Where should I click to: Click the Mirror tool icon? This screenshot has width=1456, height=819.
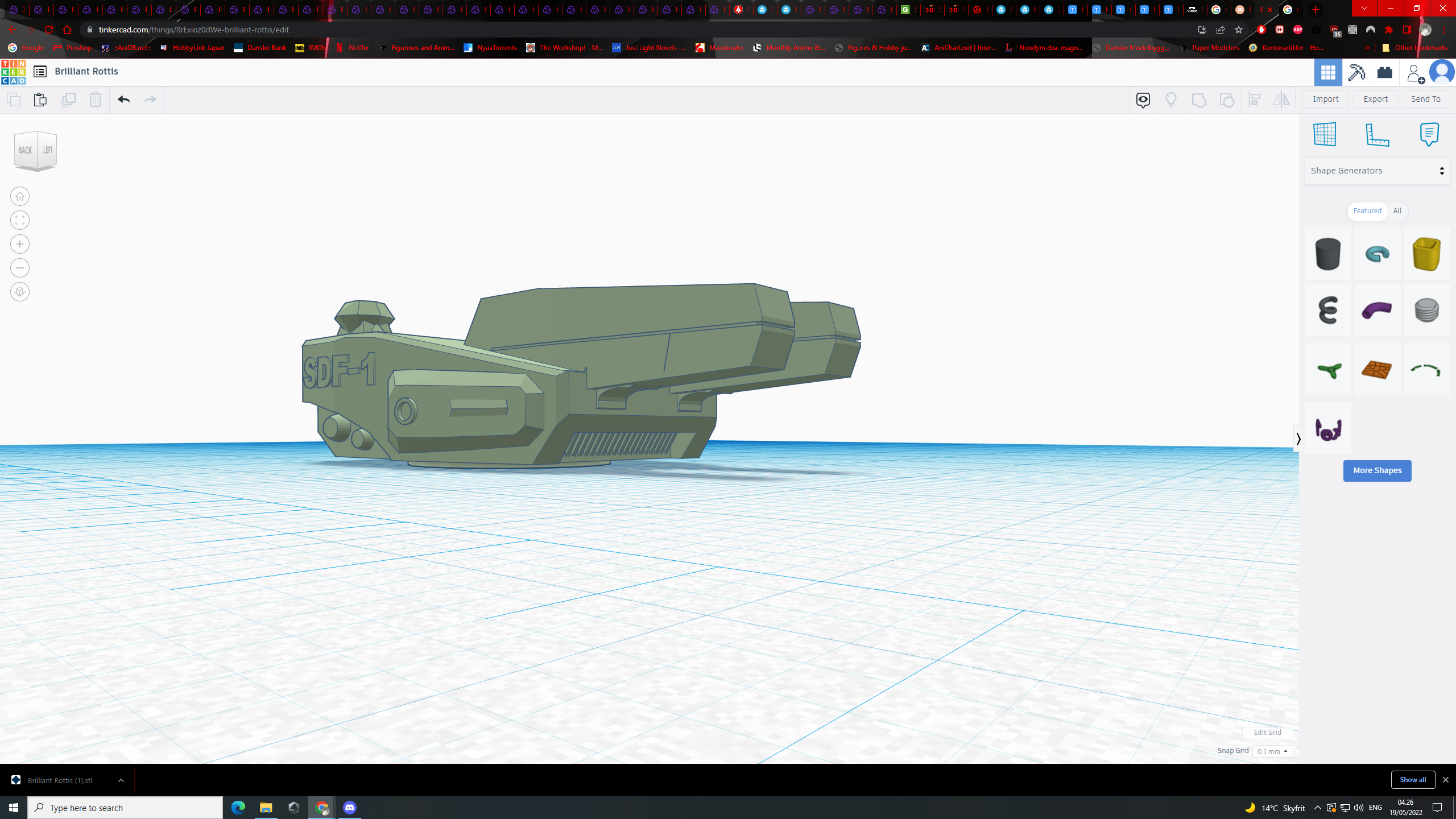[1281, 100]
